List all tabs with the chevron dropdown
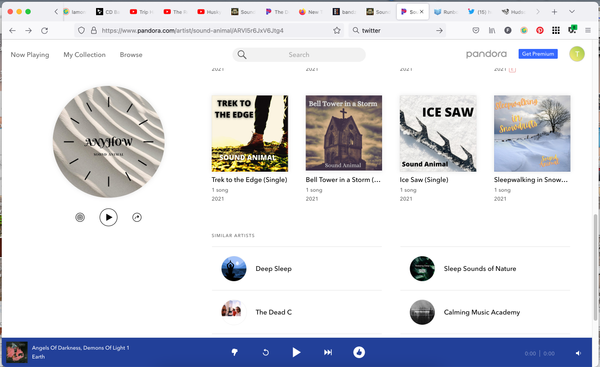600x367 pixels. click(x=572, y=12)
